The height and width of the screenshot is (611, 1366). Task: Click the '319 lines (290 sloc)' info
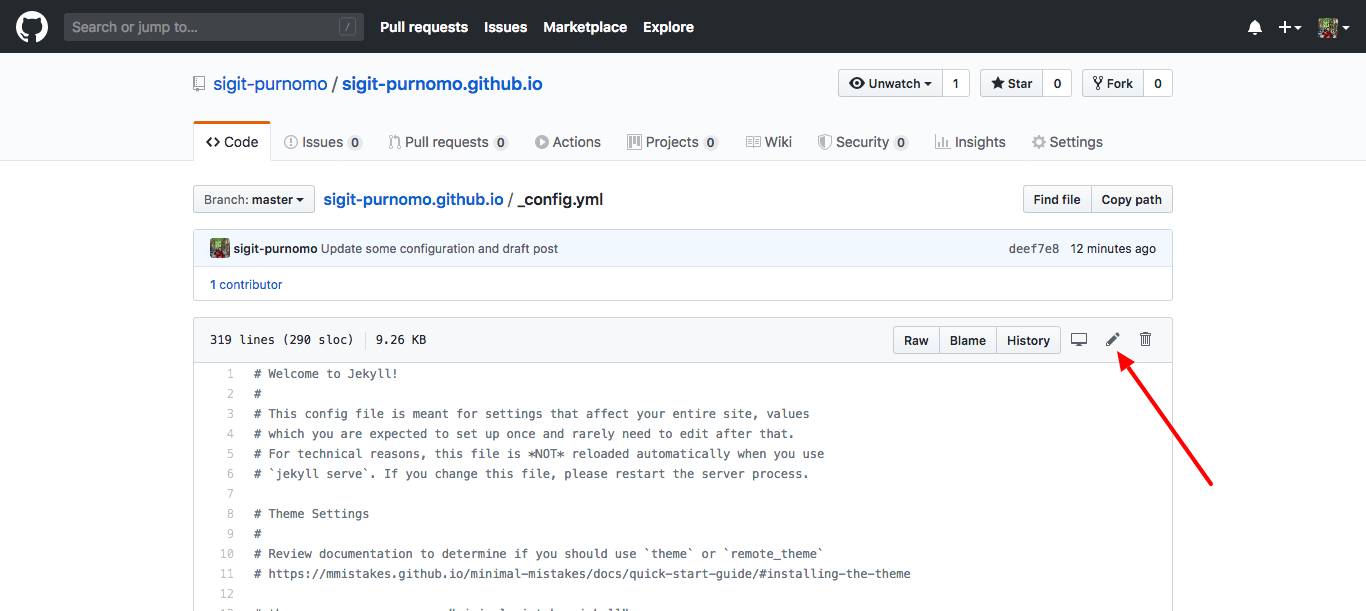coord(282,340)
